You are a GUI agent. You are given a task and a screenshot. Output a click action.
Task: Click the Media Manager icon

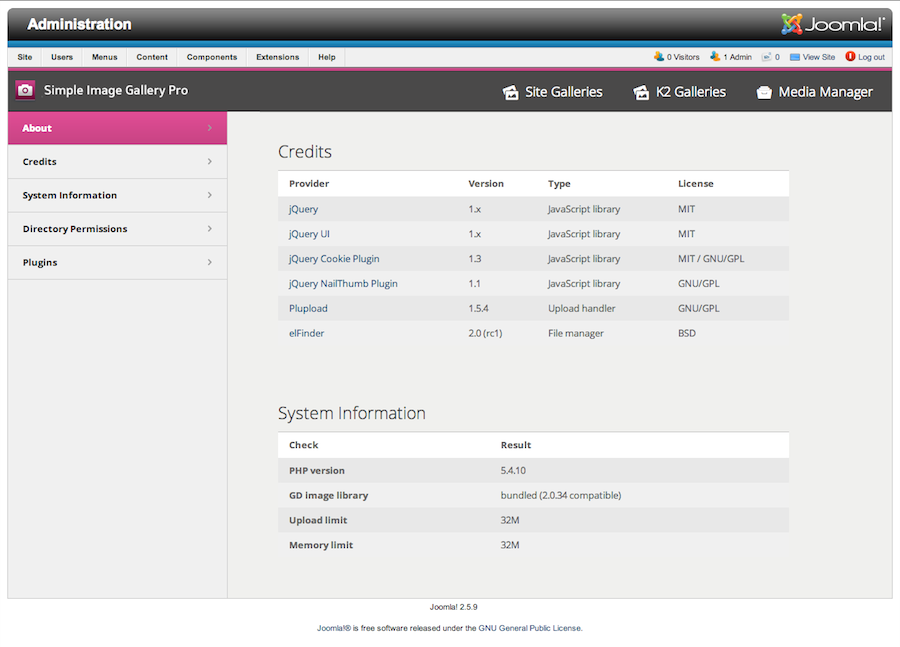click(764, 92)
